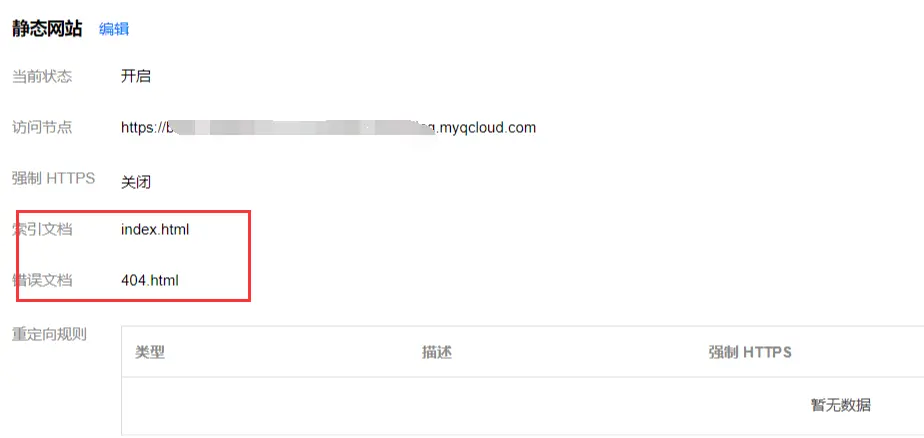Click the empty redirect rules table row
The image size is (924, 438).
523,406
